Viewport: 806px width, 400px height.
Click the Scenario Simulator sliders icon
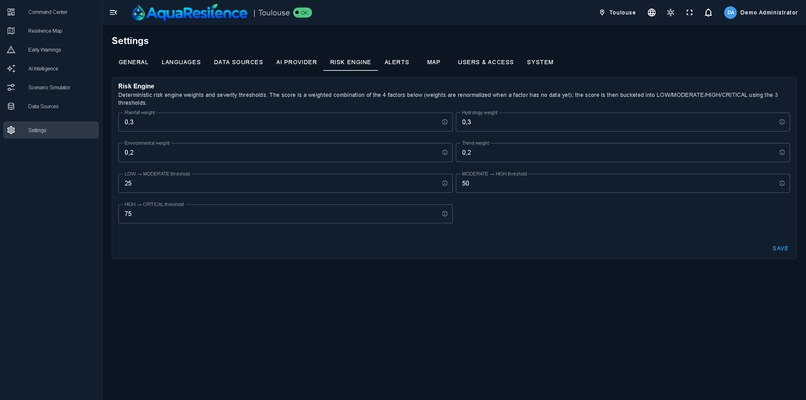[11, 87]
